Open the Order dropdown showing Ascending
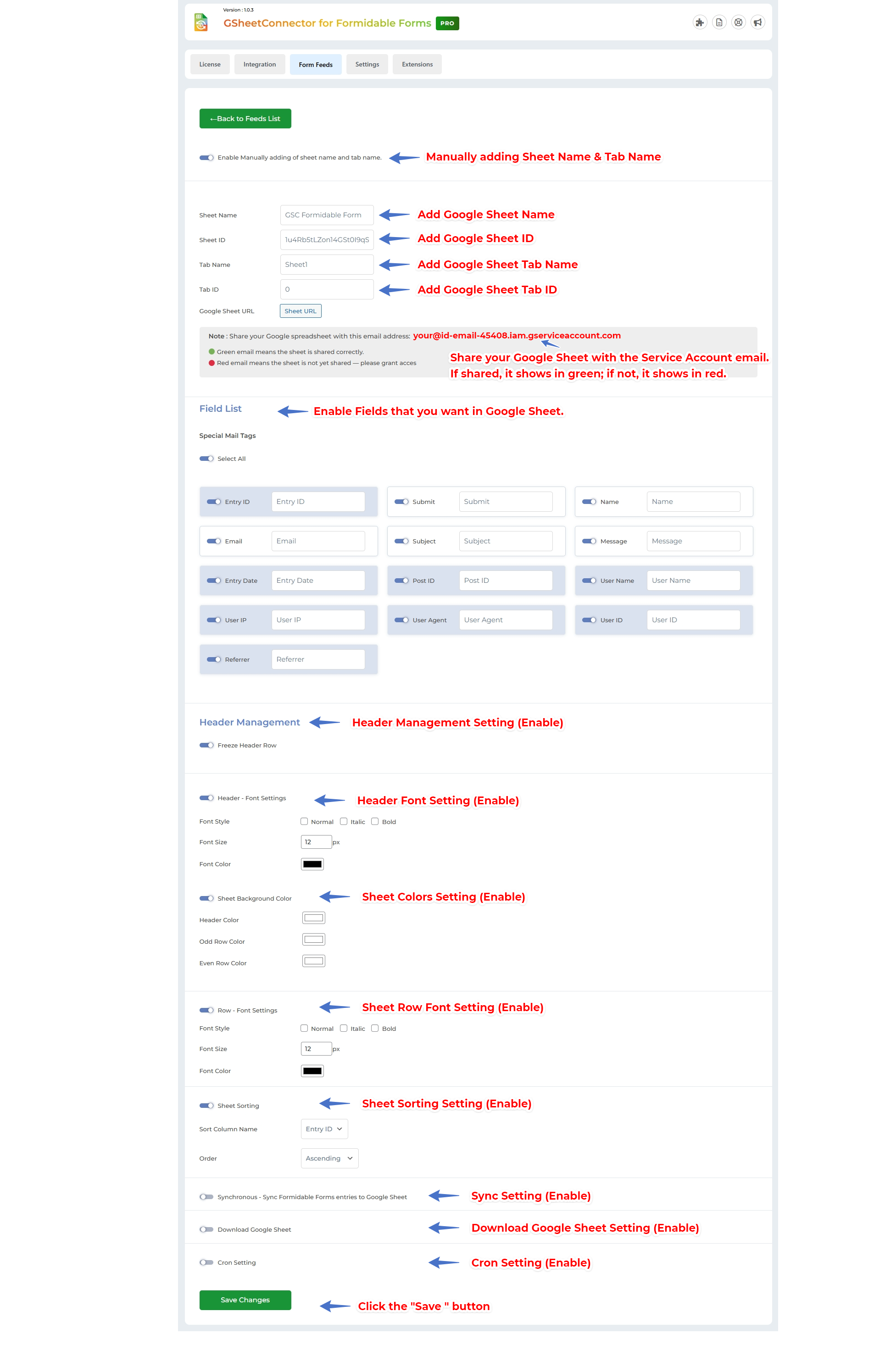The image size is (874, 1372). (x=329, y=1158)
